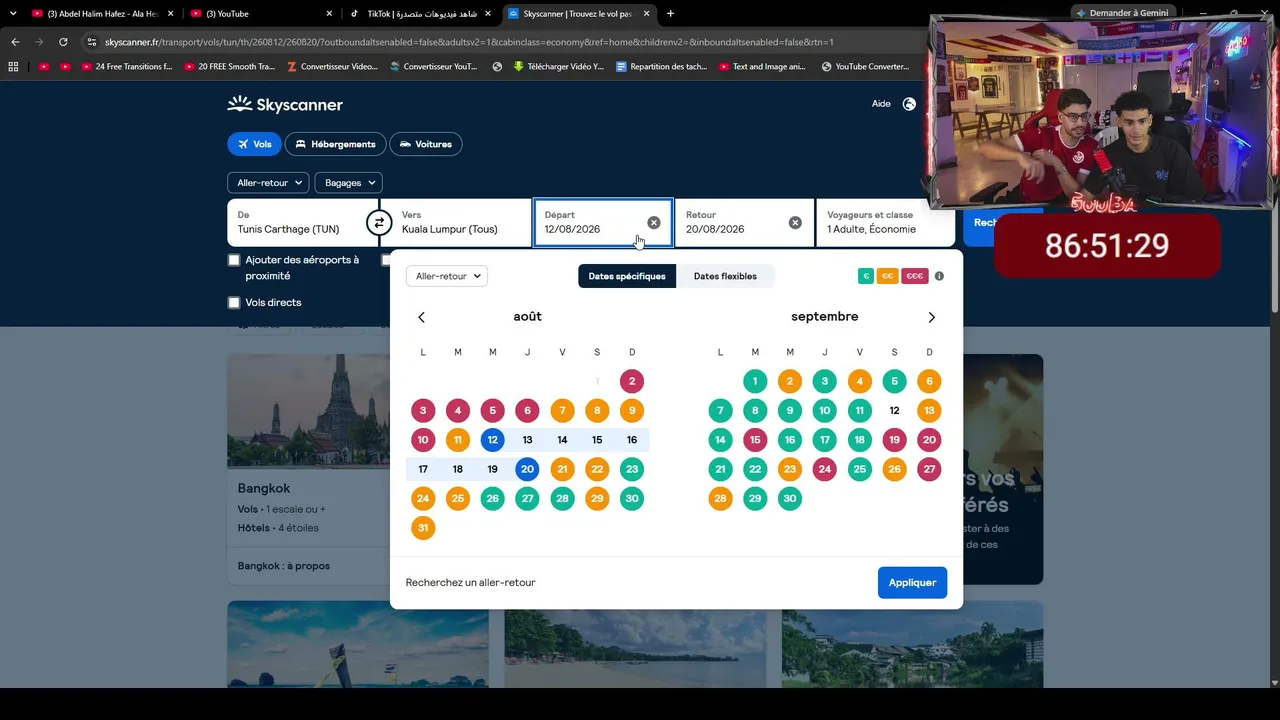Open regional settings globe icon
The height and width of the screenshot is (720, 1280).
click(909, 104)
